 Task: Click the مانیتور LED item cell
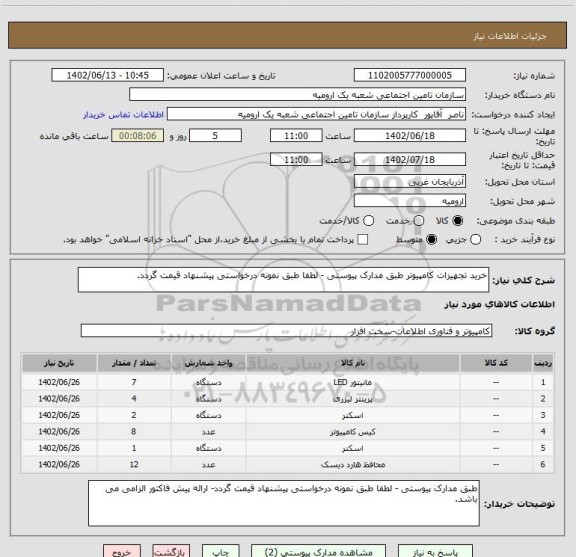coord(353,382)
